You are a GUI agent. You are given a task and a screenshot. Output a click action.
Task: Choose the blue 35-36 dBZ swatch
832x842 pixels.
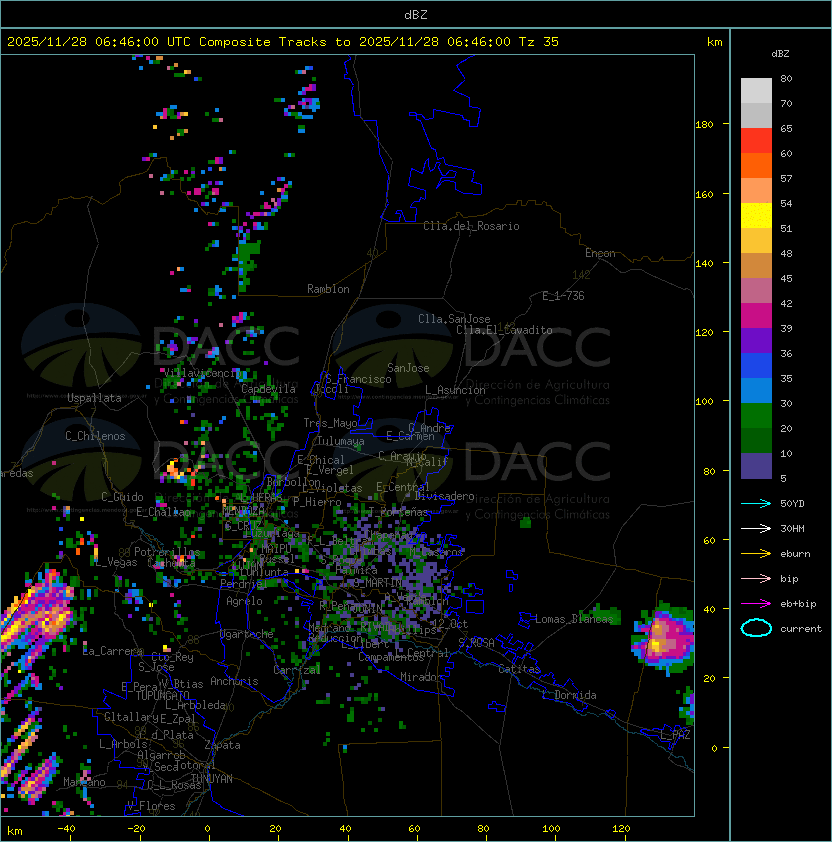pos(756,366)
